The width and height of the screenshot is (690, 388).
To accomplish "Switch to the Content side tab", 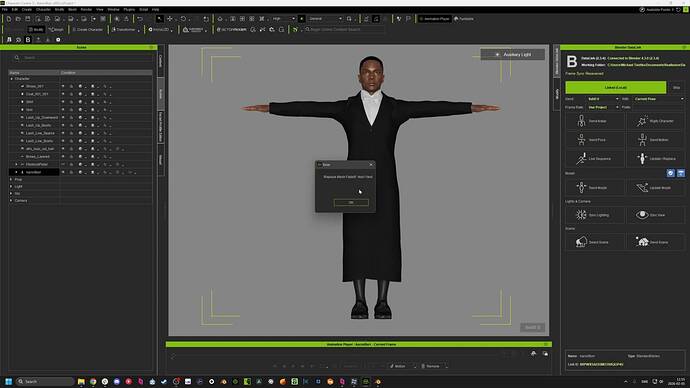I will [161, 61].
